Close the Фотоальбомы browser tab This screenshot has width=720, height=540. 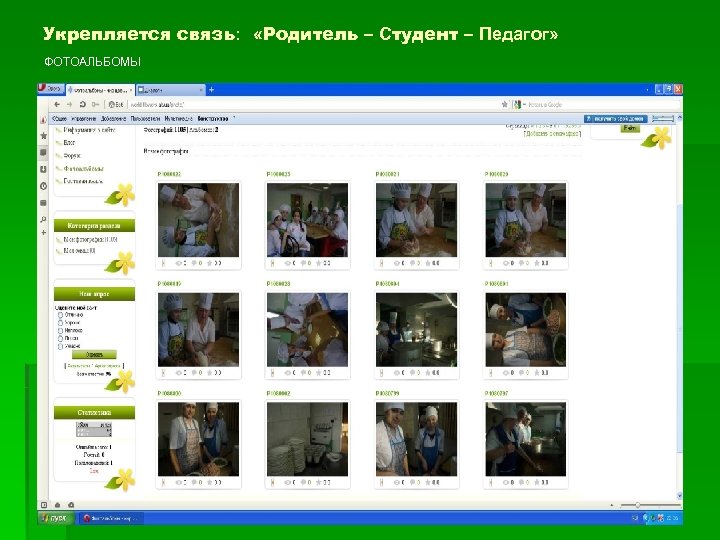(x=131, y=90)
